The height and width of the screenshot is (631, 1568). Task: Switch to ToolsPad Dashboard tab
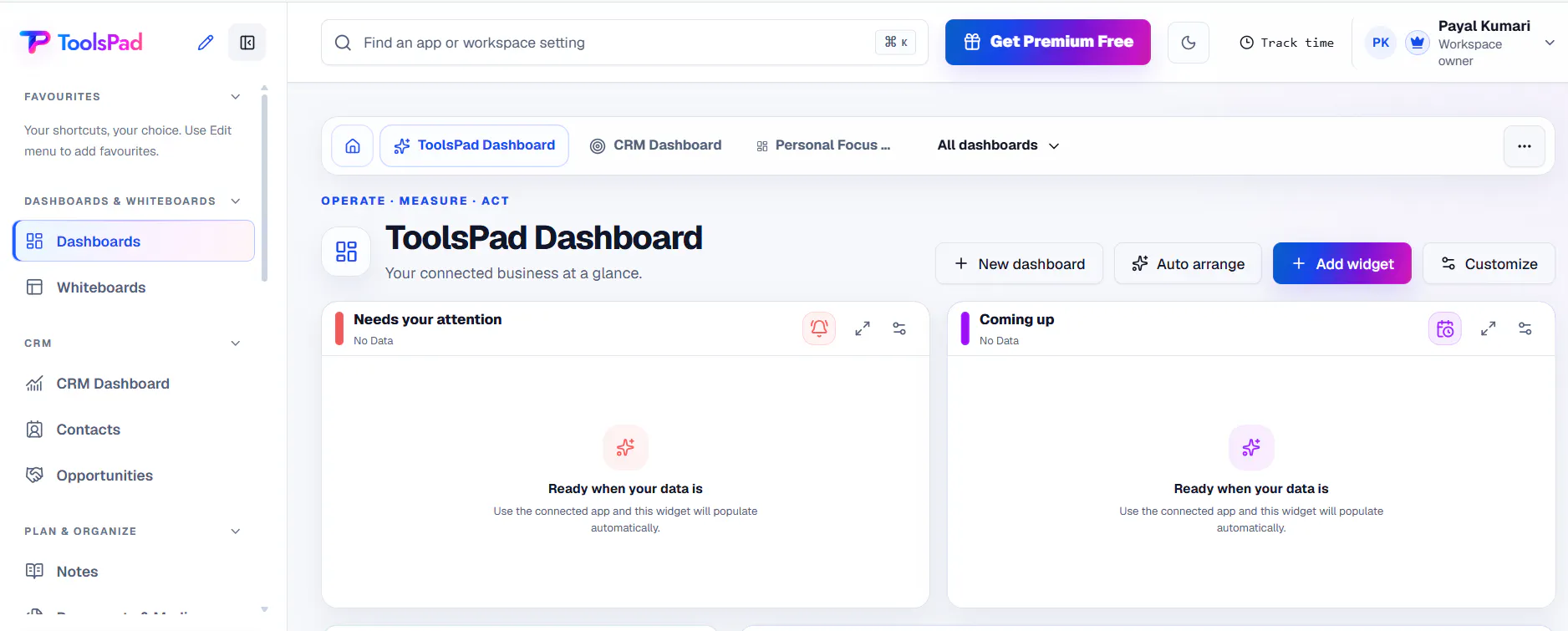click(x=475, y=146)
